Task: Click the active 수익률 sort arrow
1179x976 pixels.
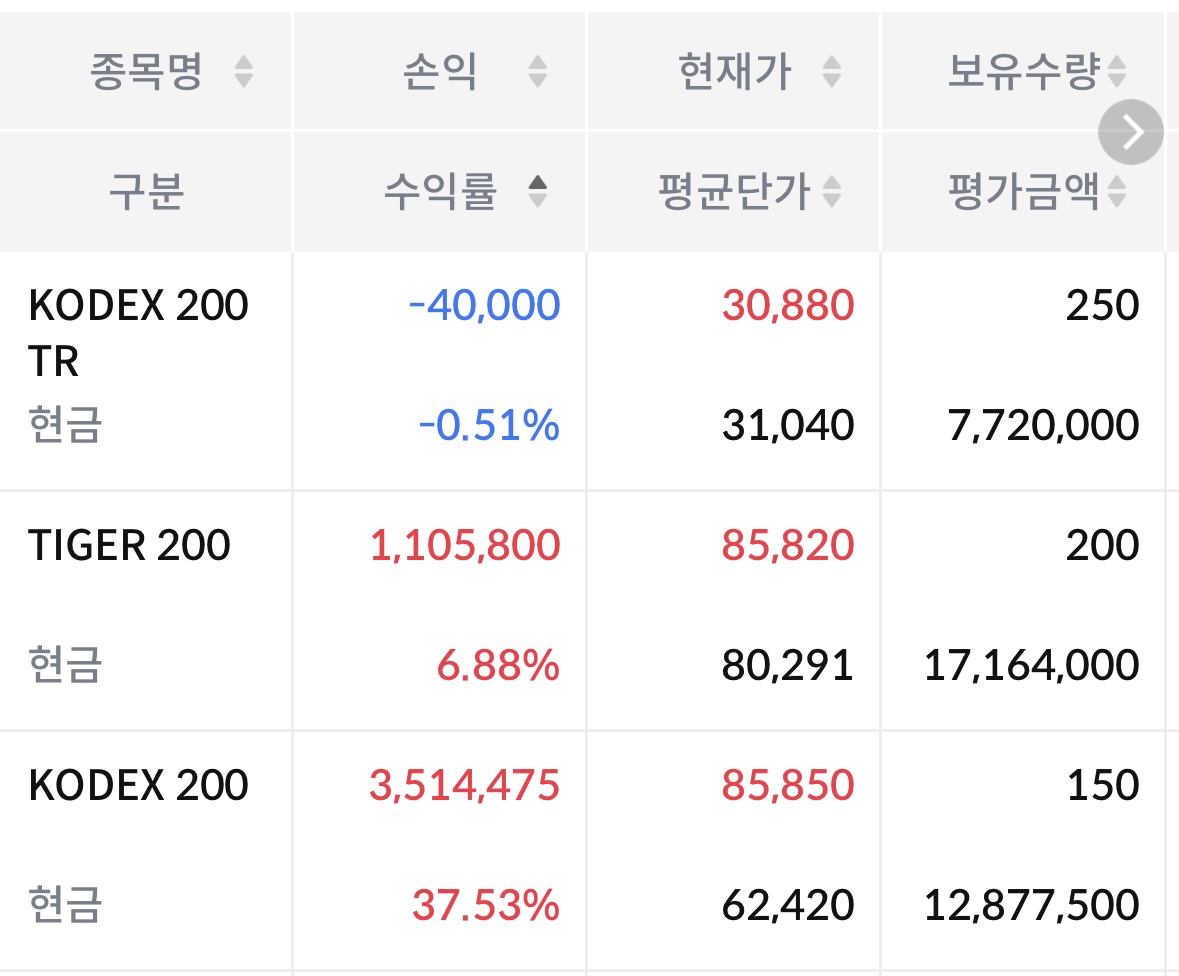Action: pos(538,191)
